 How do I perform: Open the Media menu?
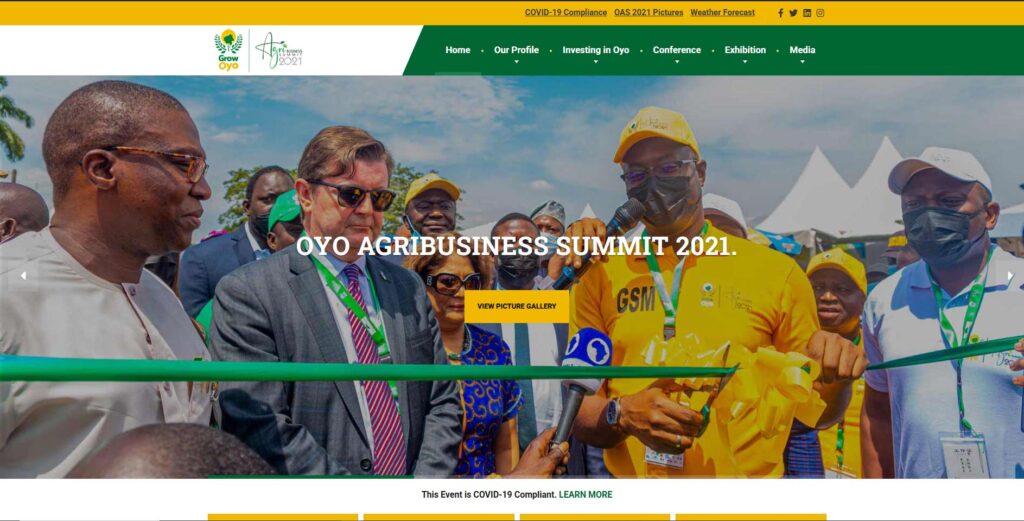pos(802,50)
